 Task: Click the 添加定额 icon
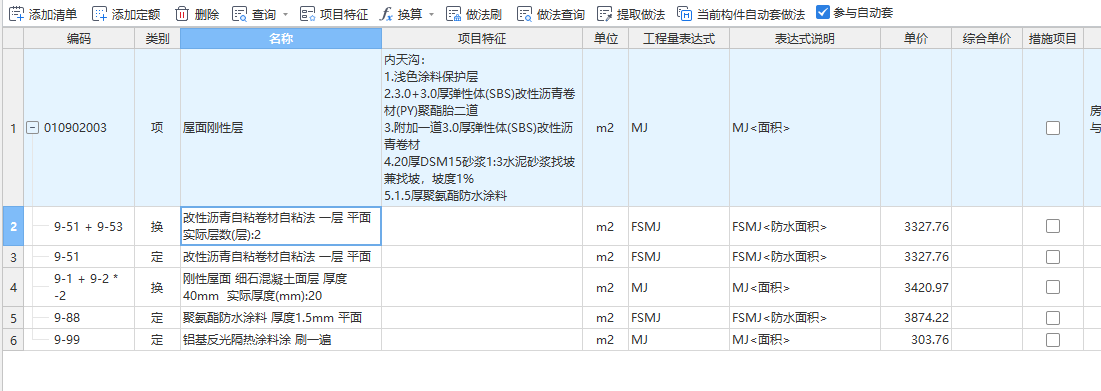(x=100, y=13)
